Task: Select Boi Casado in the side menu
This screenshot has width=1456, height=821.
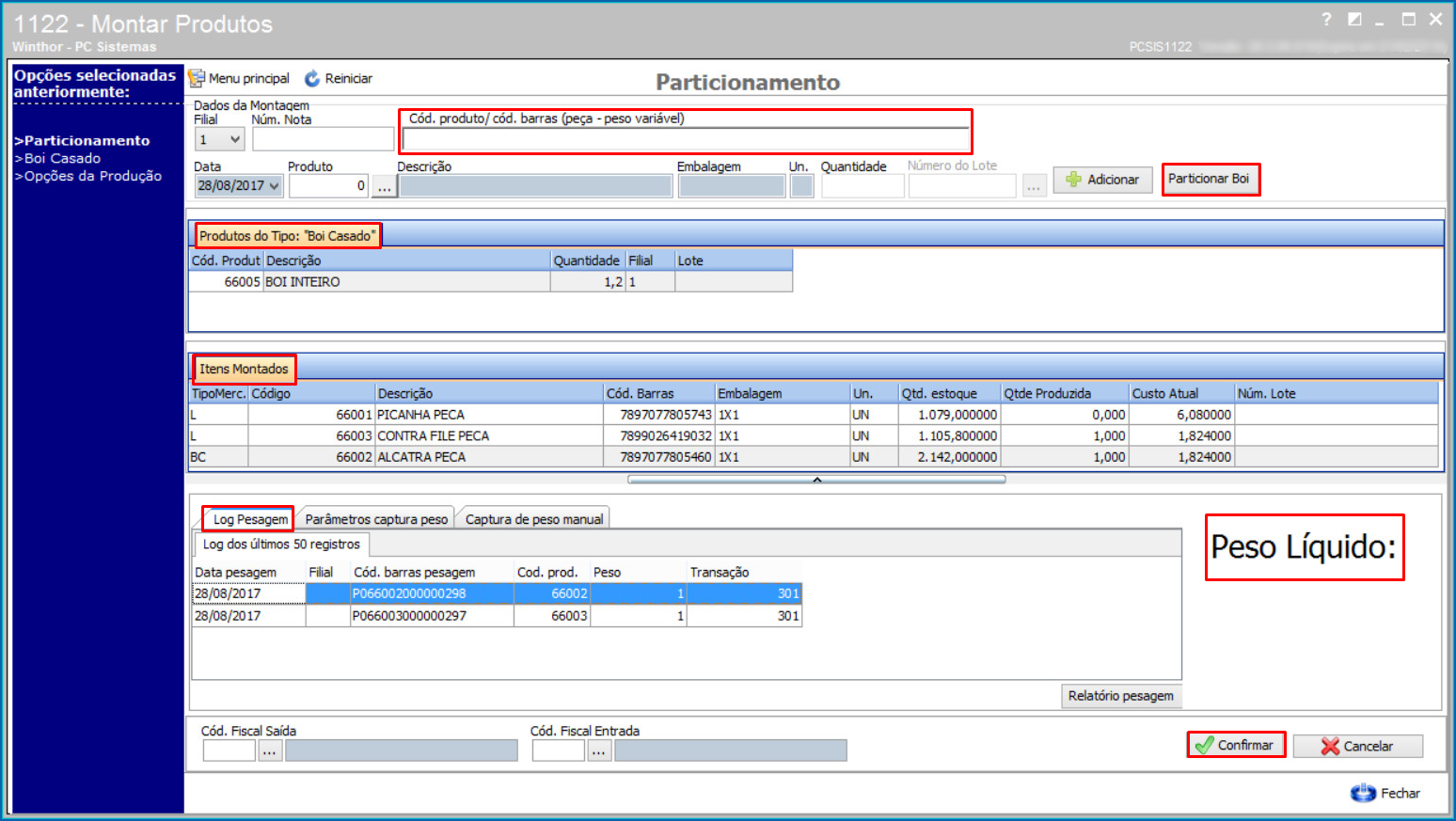Action: pos(57,159)
